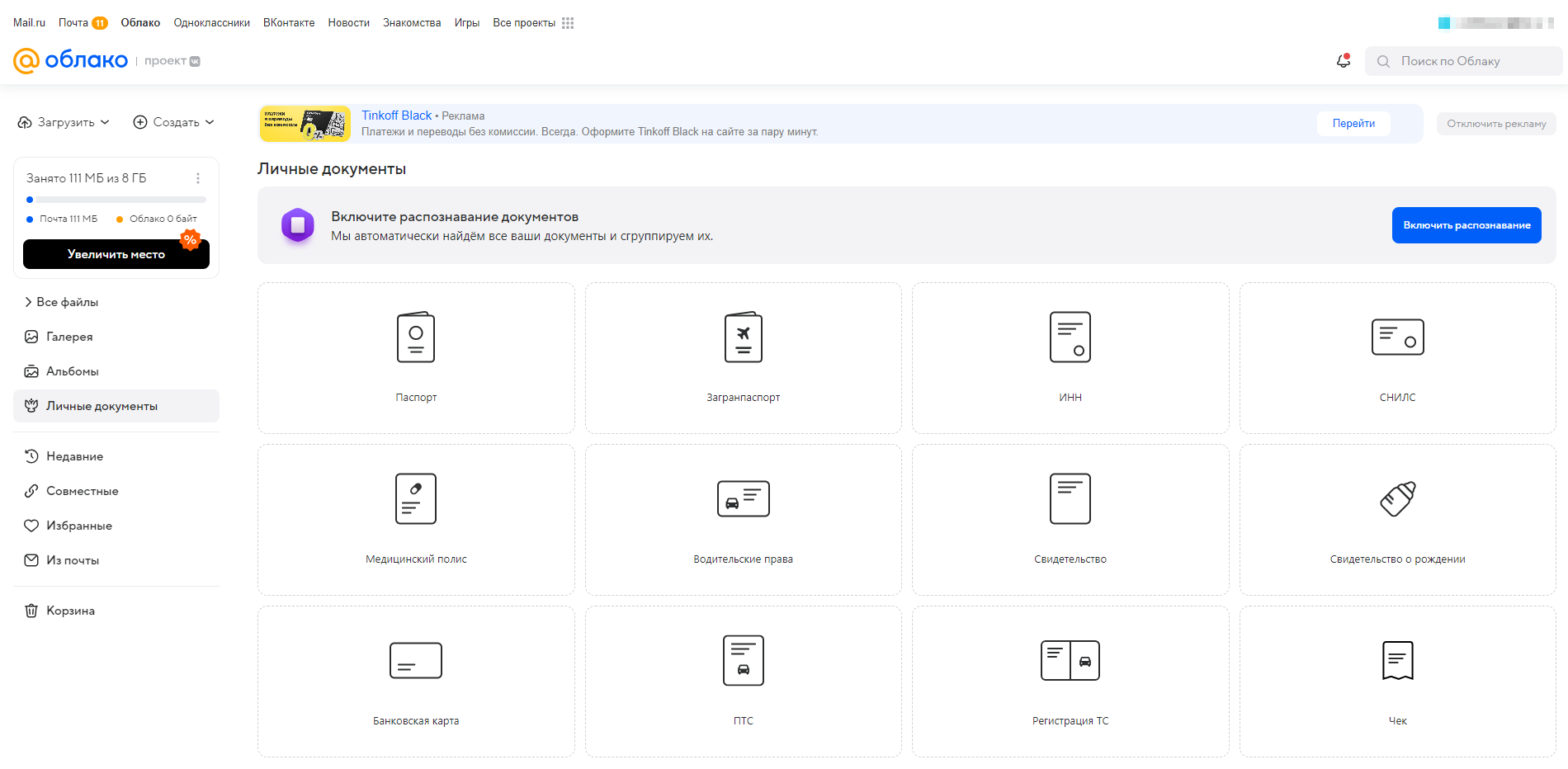Open the Свидетельство о рождении icon
This screenshot has width=1568, height=769.
click(1397, 499)
